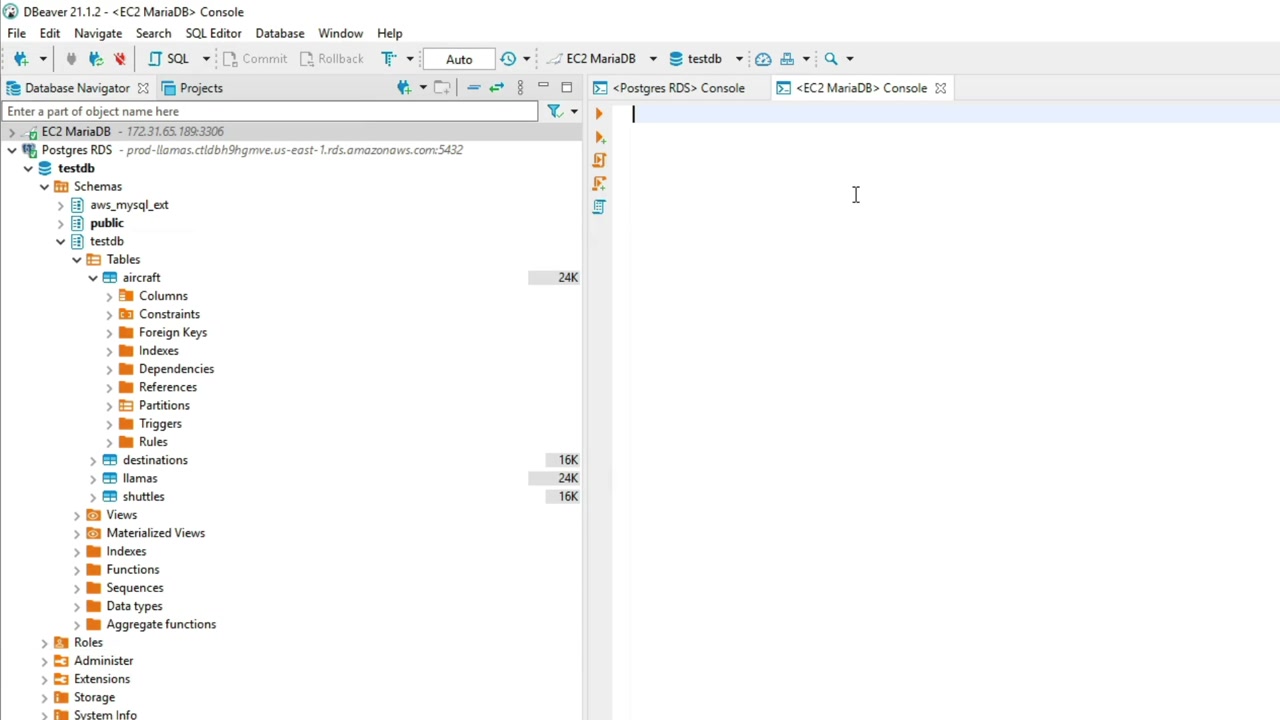This screenshot has width=1280, height=720.
Task: Click the Search magnifier toolbar icon
Action: (831, 59)
